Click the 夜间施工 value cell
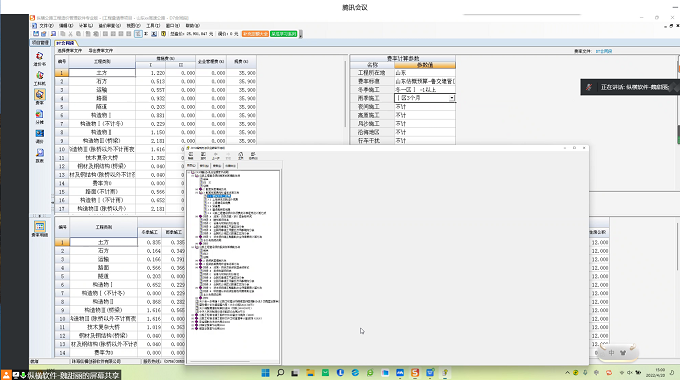The image size is (680, 380). (x=425, y=107)
